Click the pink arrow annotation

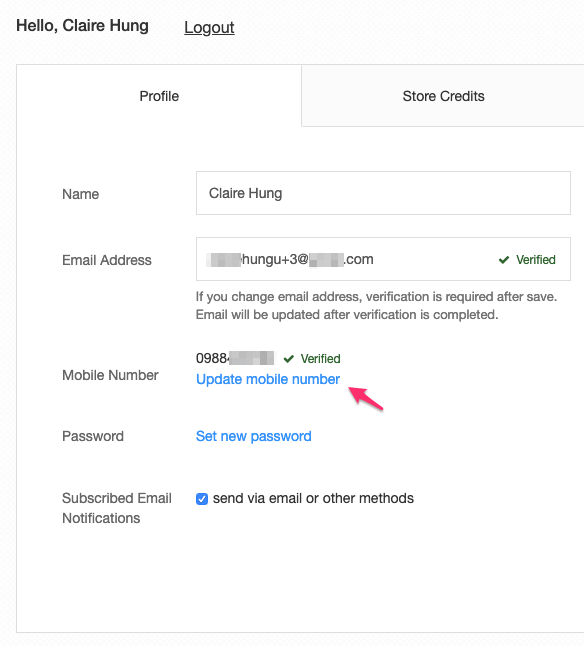pos(366,398)
